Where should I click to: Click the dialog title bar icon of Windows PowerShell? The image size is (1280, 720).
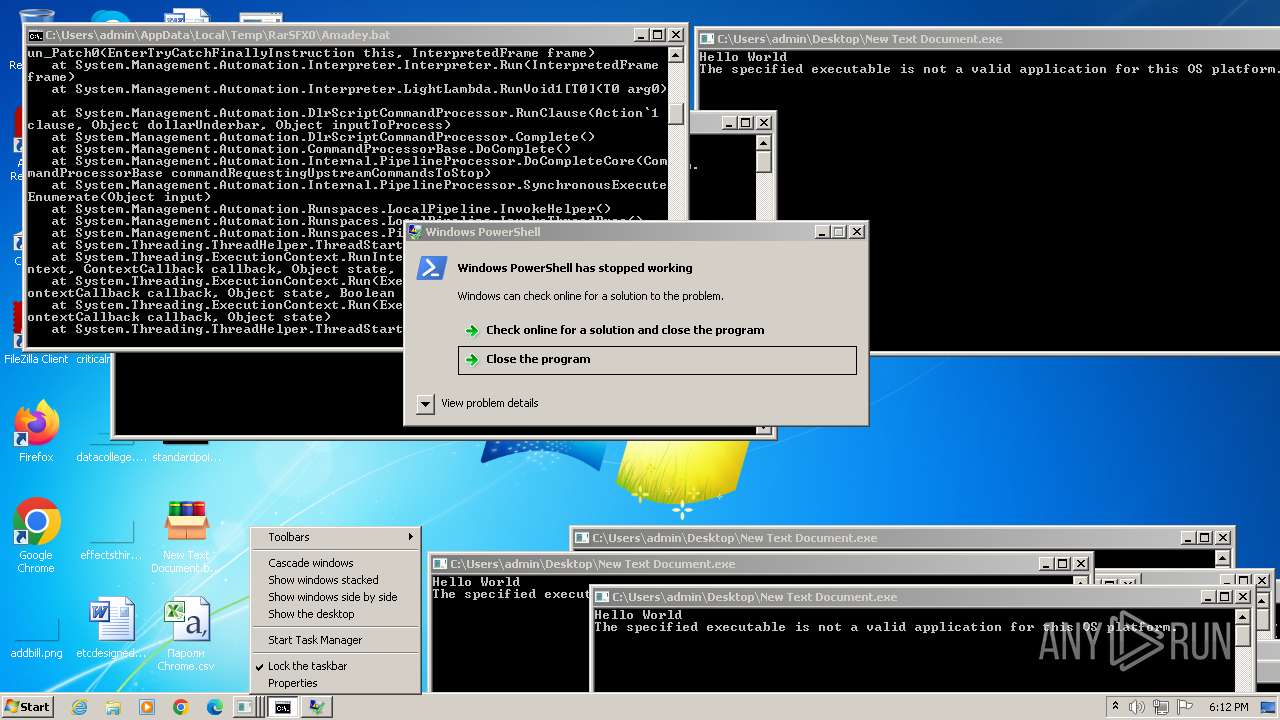click(x=415, y=232)
